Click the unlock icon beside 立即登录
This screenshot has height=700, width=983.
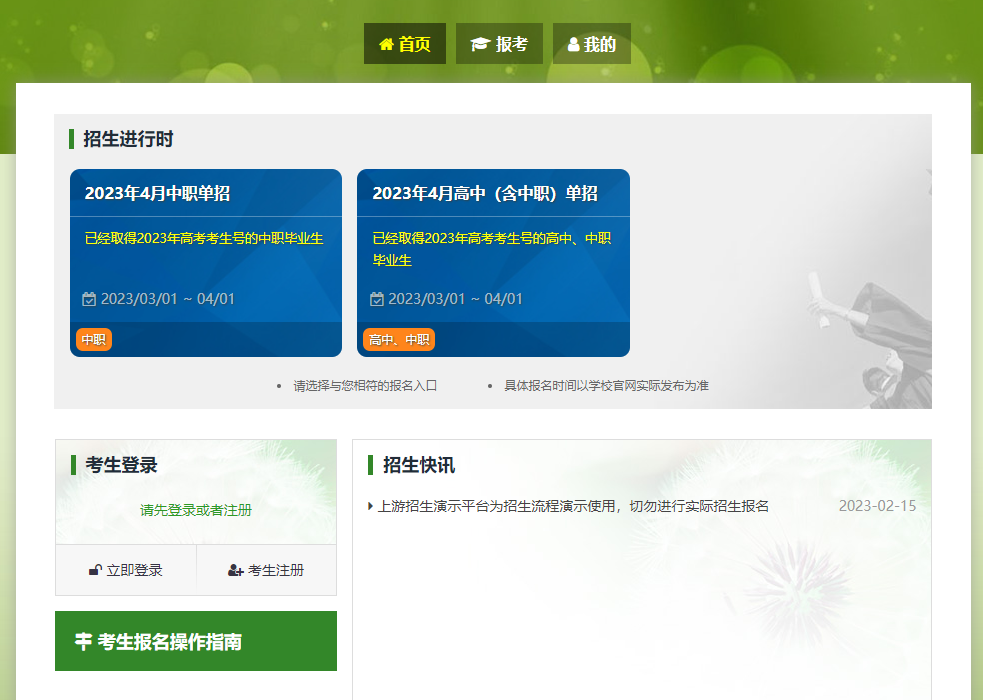tap(95, 570)
